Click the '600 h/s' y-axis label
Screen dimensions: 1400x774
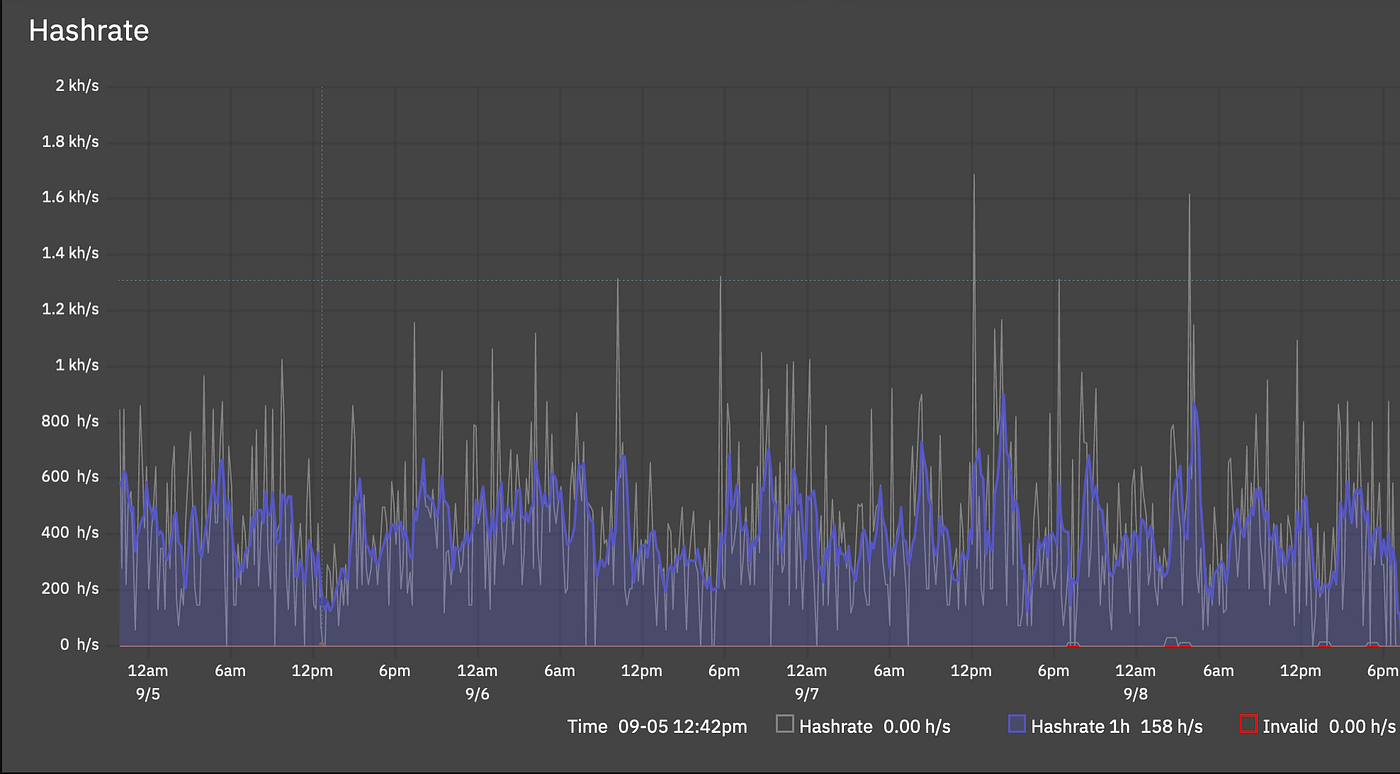[x=70, y=477]
